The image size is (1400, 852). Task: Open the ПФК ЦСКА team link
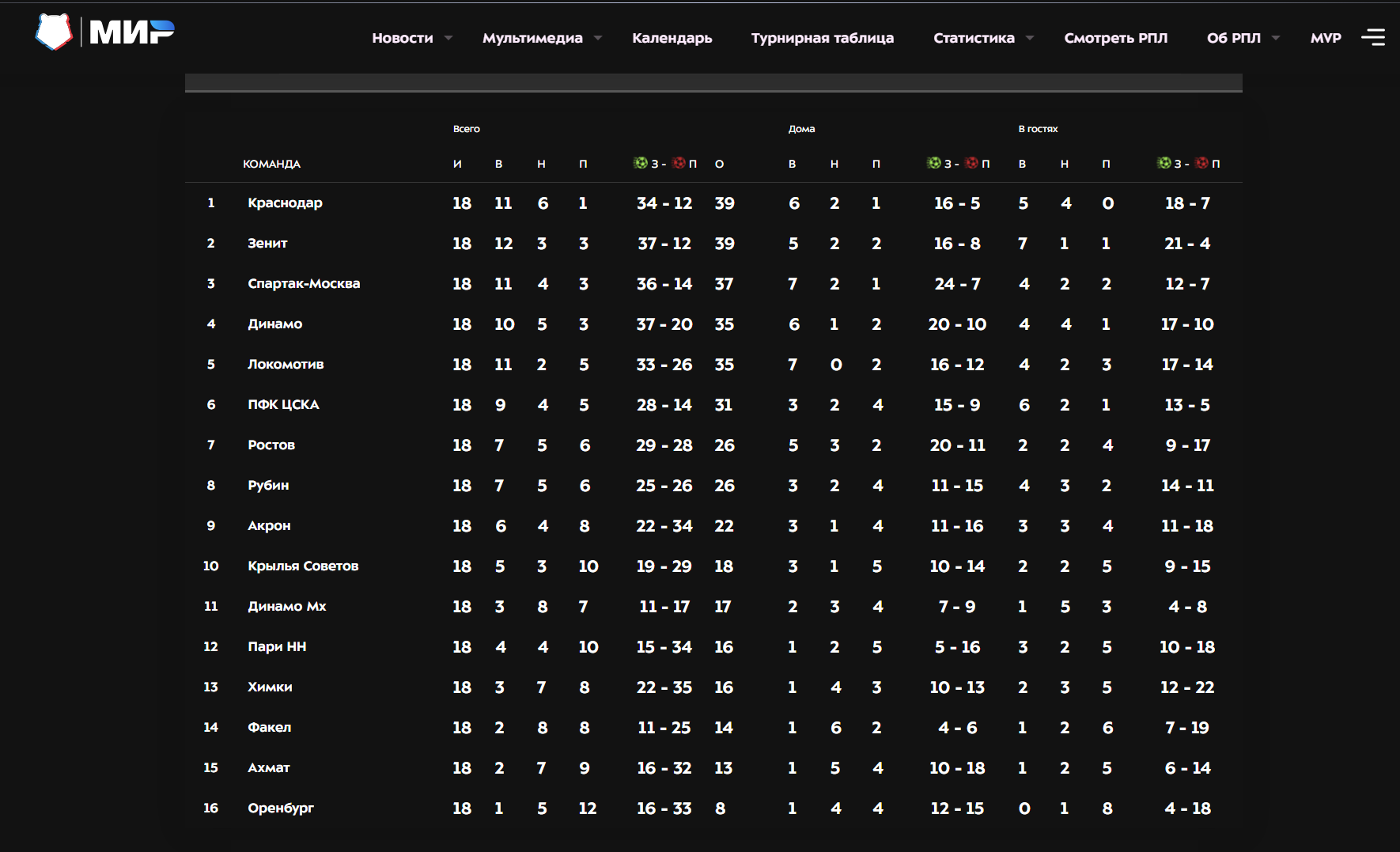click(x=283, y=405)
